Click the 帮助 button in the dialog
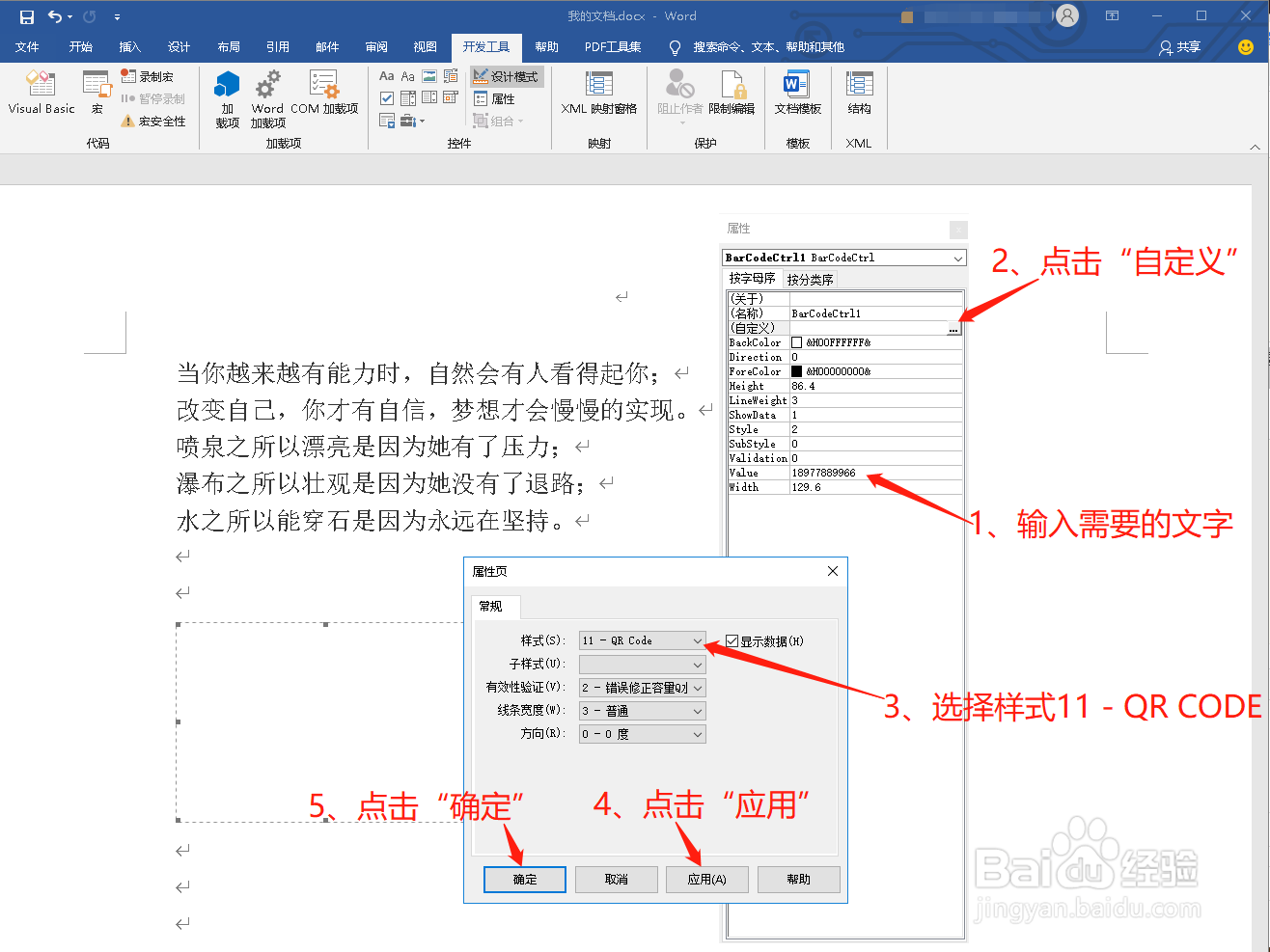 (x=799, y=880)
